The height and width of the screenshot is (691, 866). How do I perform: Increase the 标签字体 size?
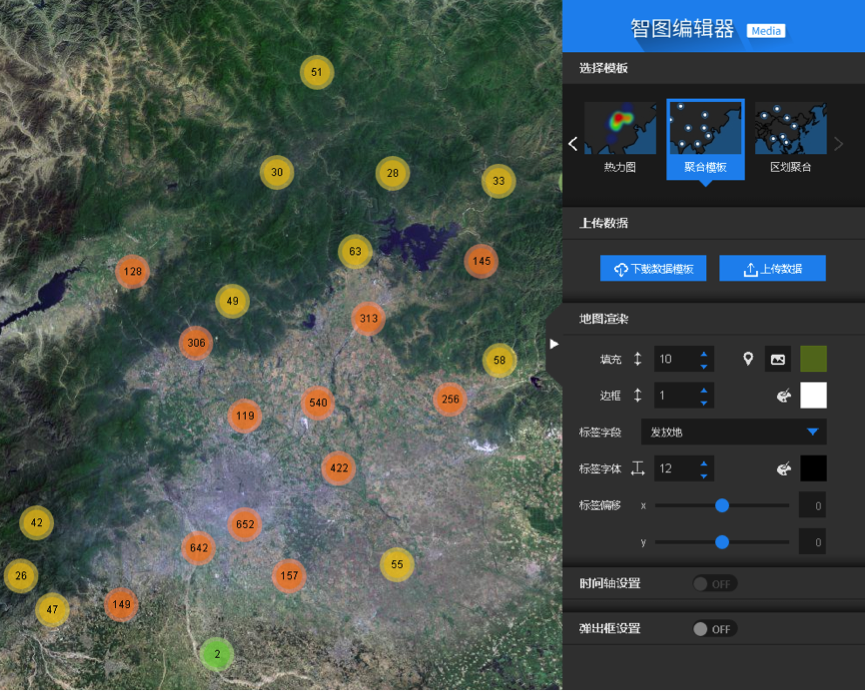point(704,463)
